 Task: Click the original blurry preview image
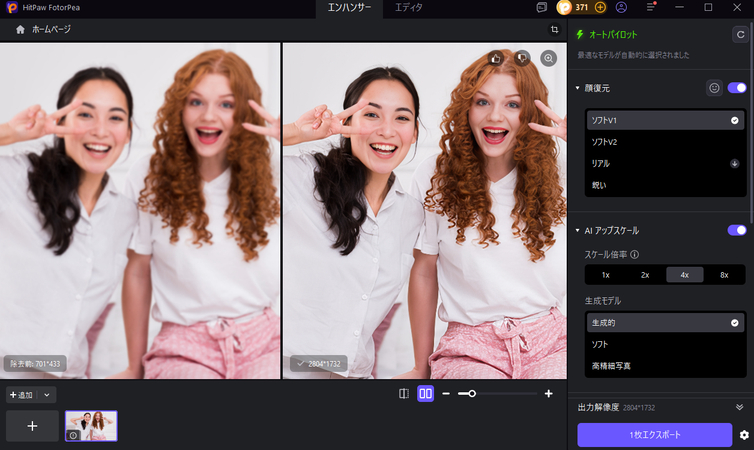[140, 211]
